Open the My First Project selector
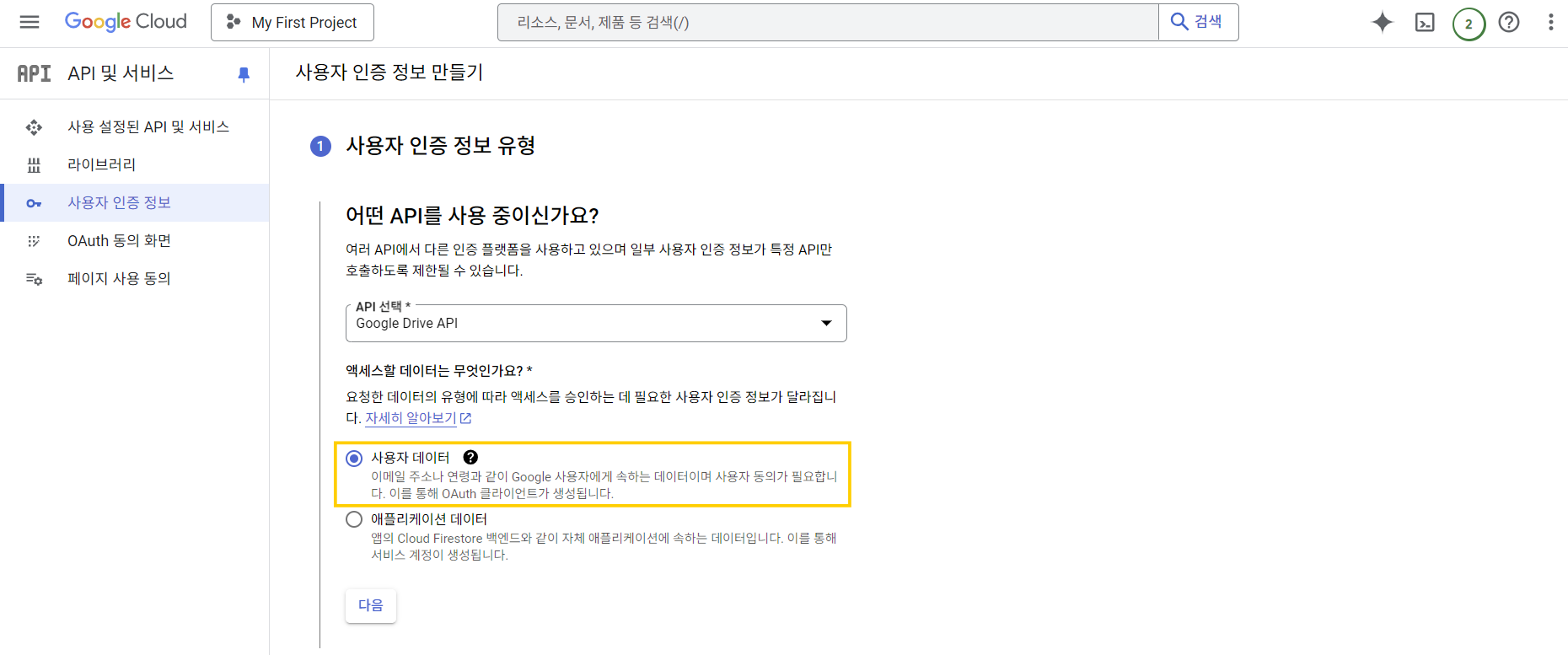Viewport: 1568px width, 655px height. [293, 22]
